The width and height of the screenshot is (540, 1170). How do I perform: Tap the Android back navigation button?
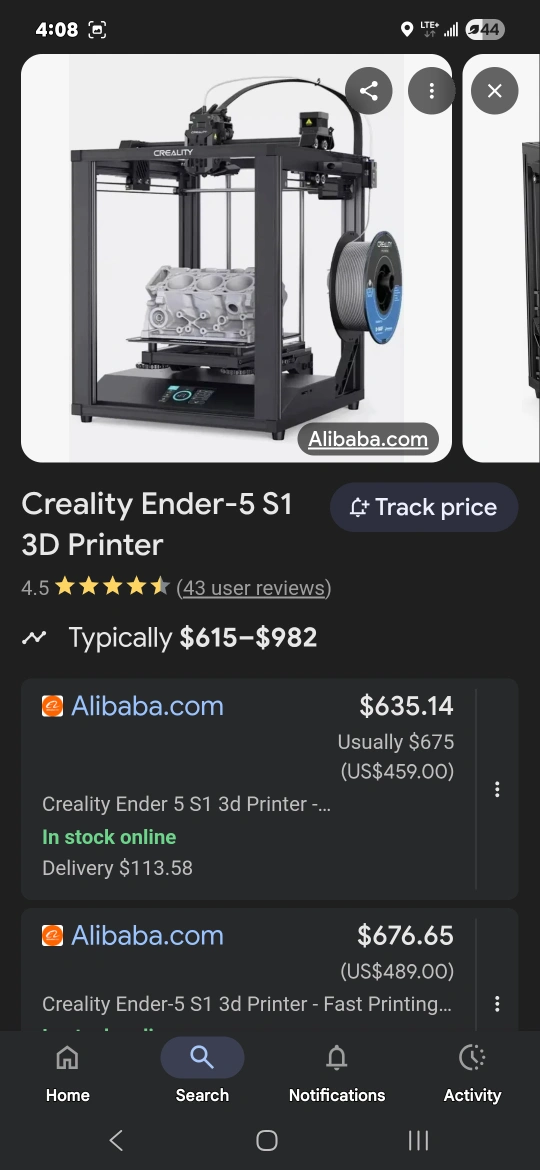[x=116, y=1140]
